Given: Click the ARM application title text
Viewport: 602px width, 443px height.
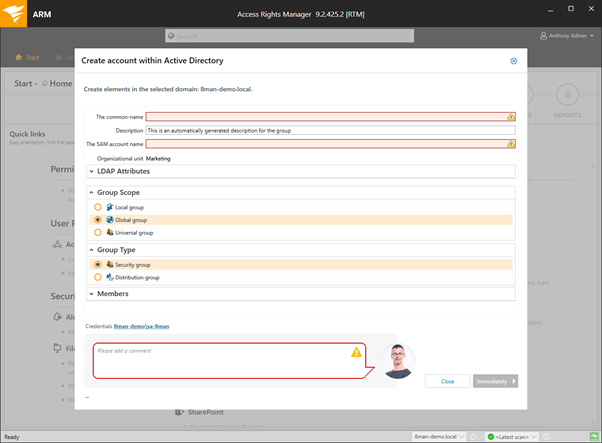Looking at the screenshot, I should point(42,14).
